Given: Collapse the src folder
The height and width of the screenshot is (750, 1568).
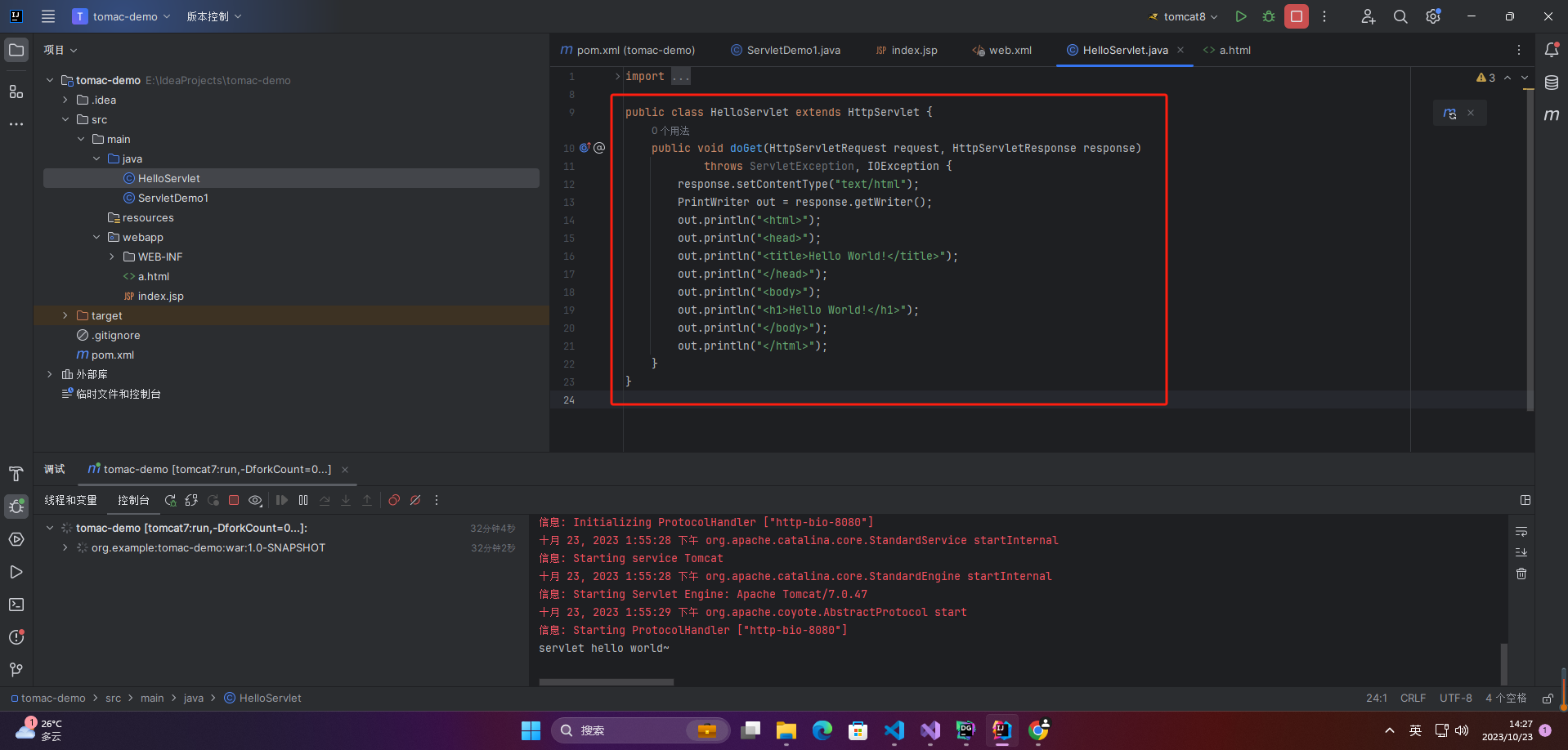Looking at the screenshot, I should tap(65, 119).
